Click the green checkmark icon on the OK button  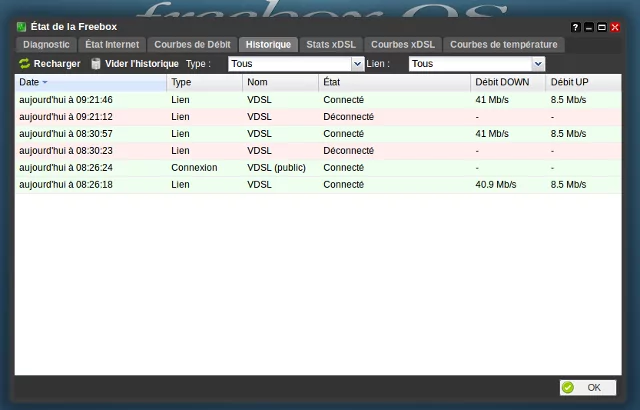568,387
